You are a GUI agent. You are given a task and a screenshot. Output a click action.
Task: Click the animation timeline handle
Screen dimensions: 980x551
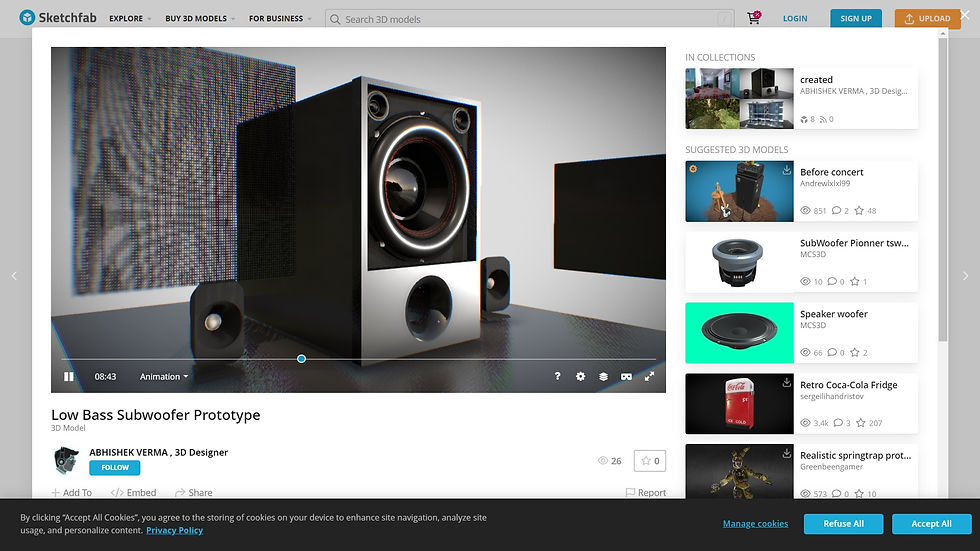point(301,359)
